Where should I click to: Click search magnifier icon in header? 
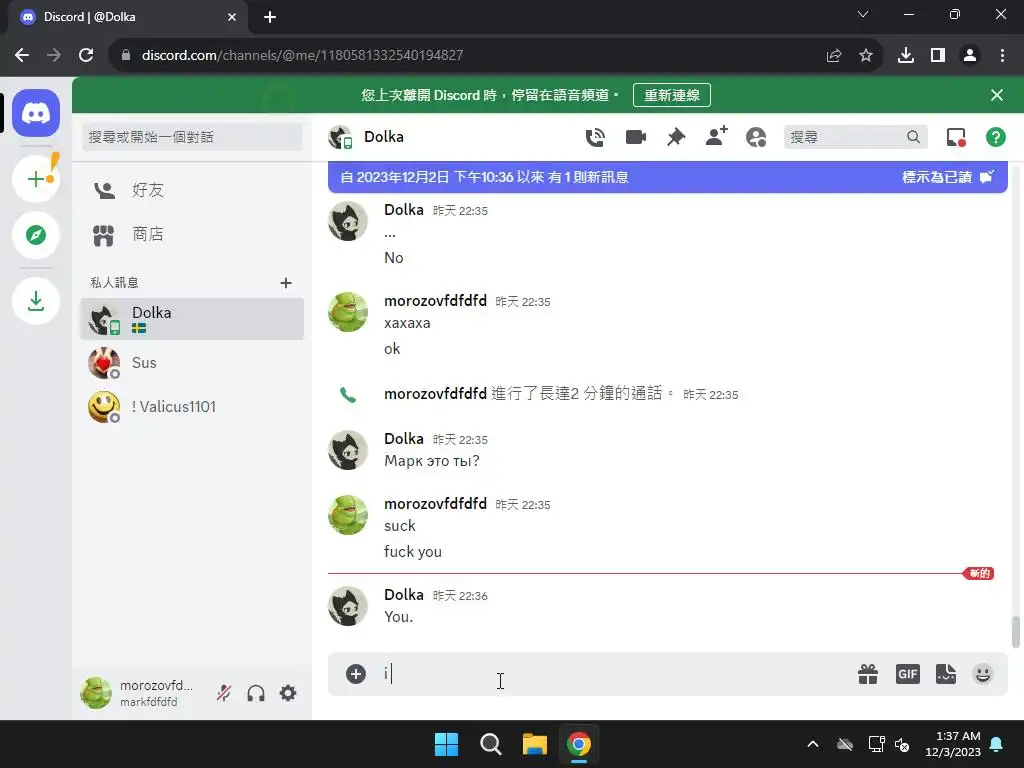pos(914,137)
